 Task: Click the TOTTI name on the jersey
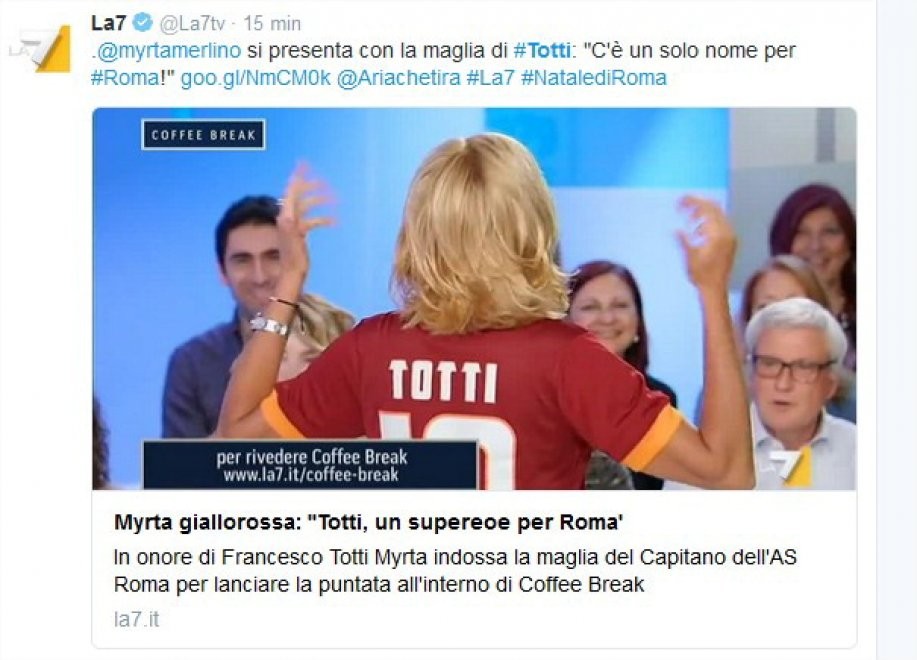[x=443, y=381]
